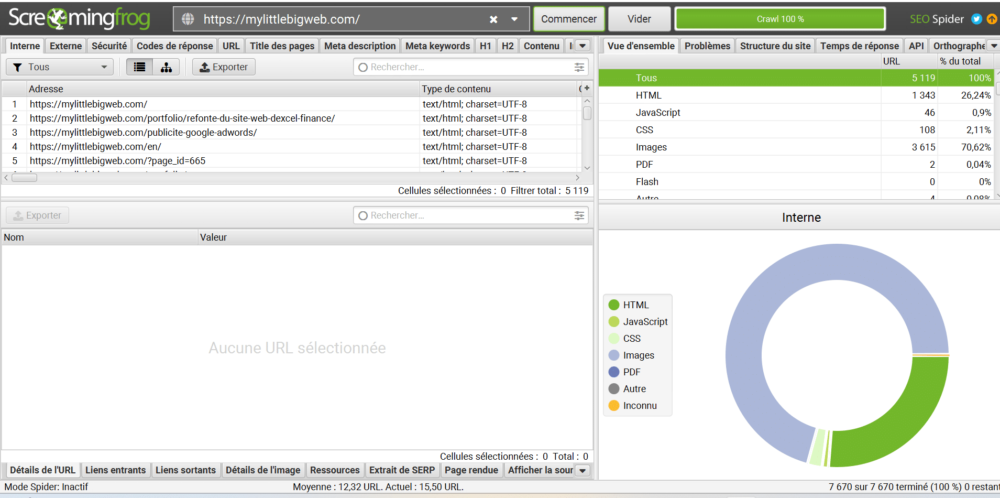Screen dimensions: 1000x498
Task: Open the Title des pages tab
Action: (x=281, y=46)
